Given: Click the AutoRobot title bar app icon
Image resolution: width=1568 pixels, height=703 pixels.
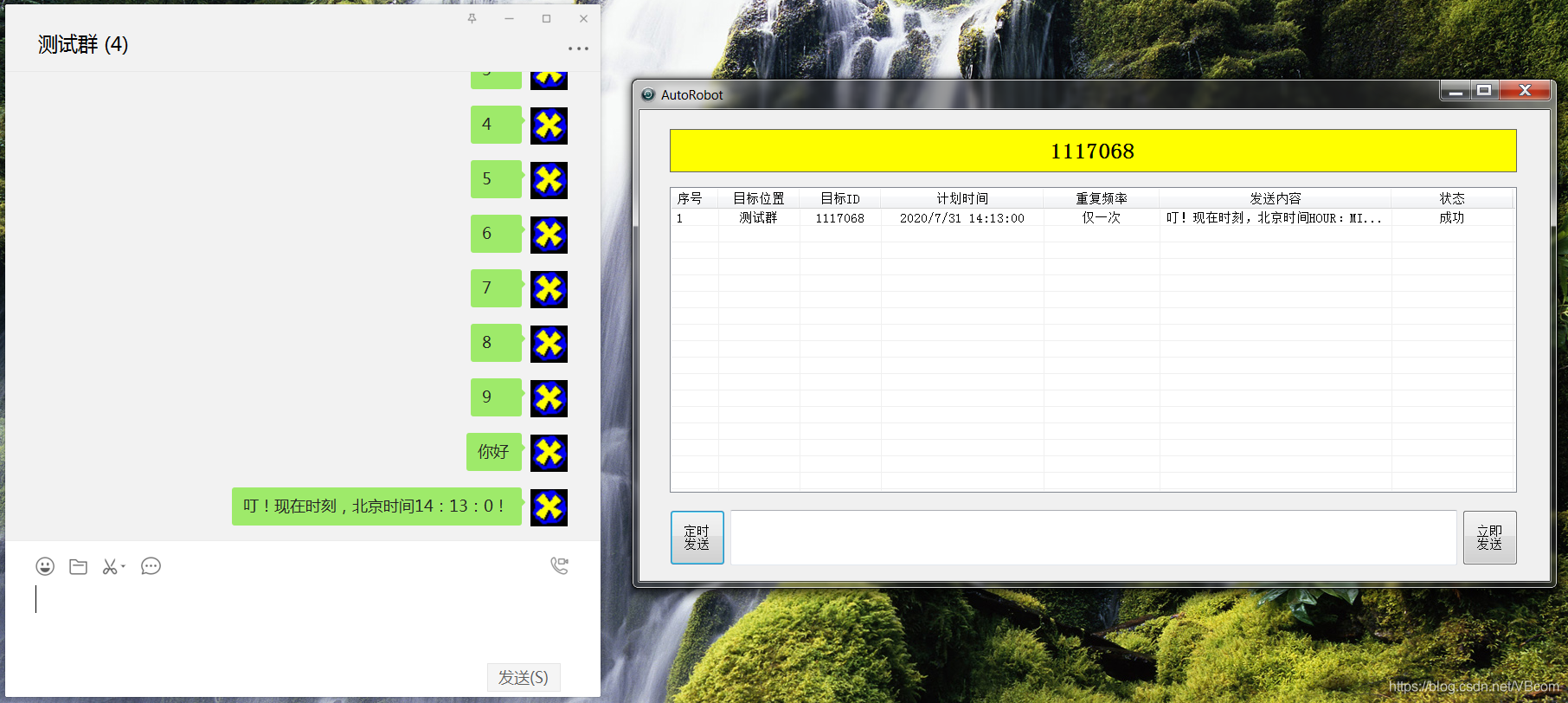Looking at the screenshot, I should coord(648,94).
